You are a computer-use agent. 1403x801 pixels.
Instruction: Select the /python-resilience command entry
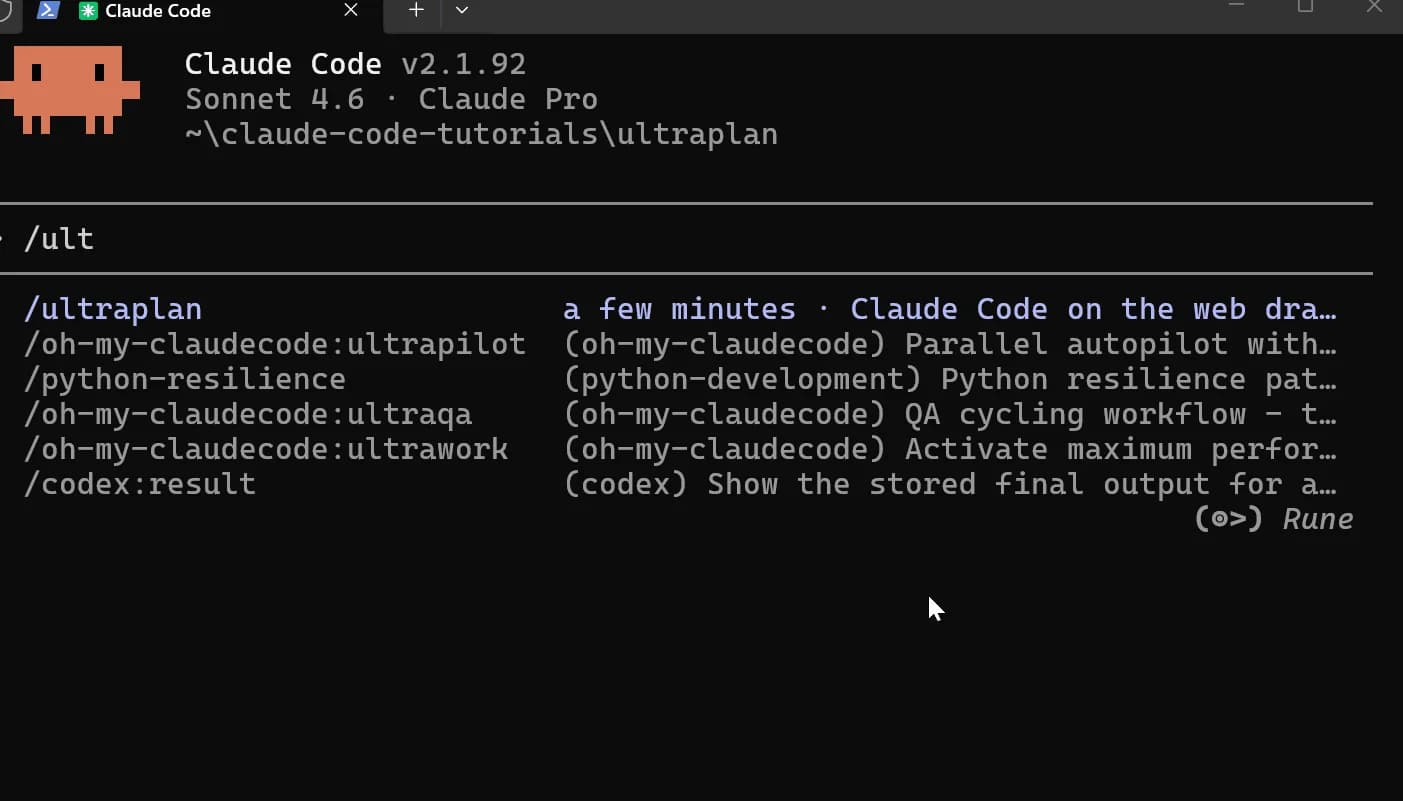(x=184, y=379)
